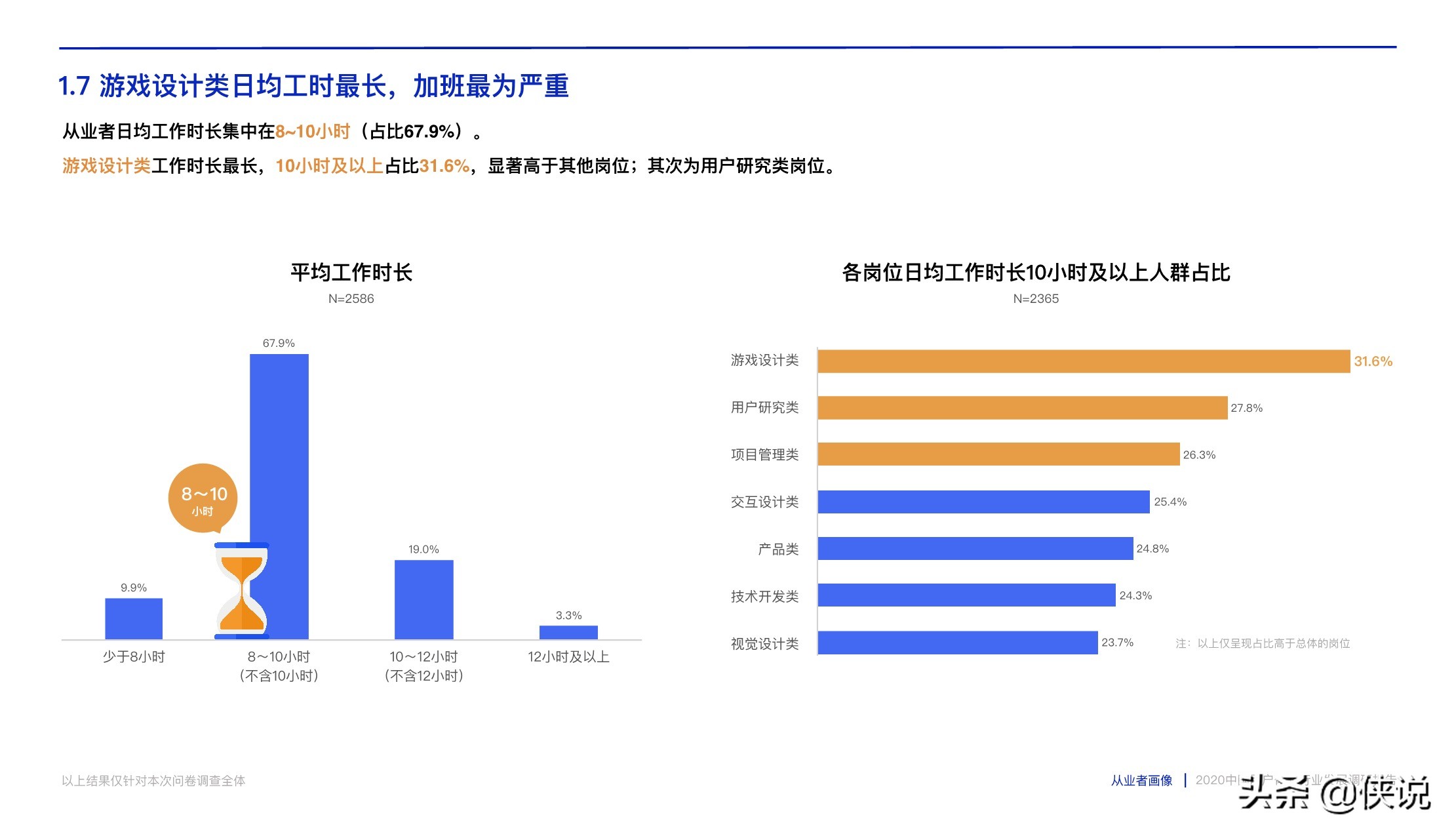Click the category label '视觉设计类'
Viewport: 1456px width, 836px height.
tap(764, 644)
